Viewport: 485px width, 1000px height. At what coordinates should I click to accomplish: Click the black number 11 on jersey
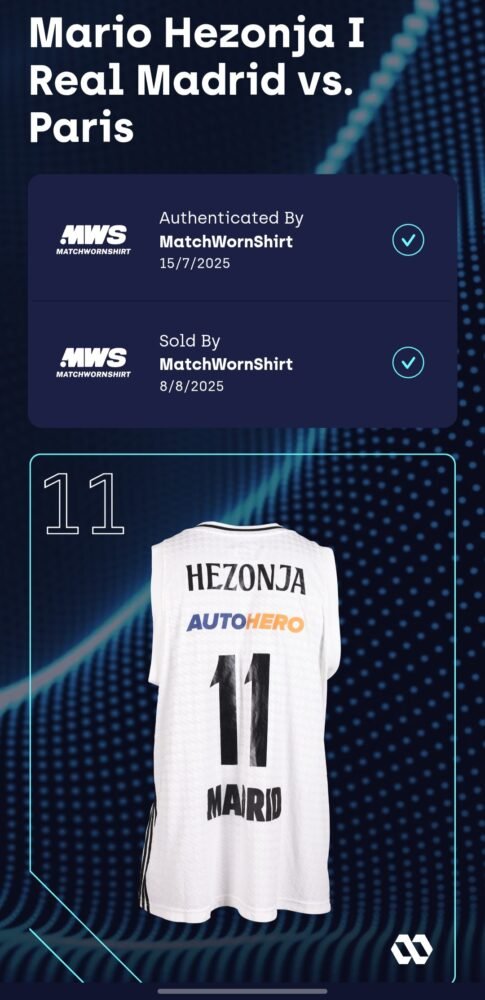coord(240,710)
